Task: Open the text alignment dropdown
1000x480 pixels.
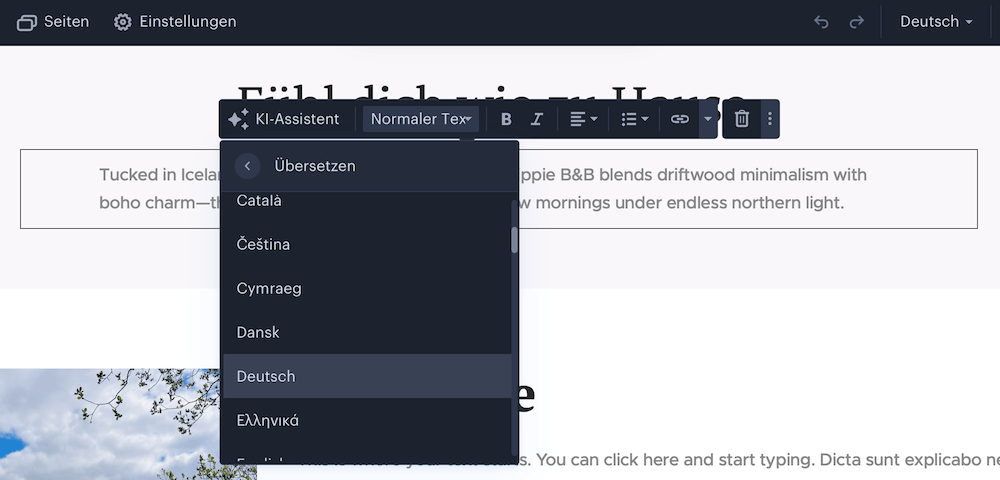Action: click(x=583, y=119)
